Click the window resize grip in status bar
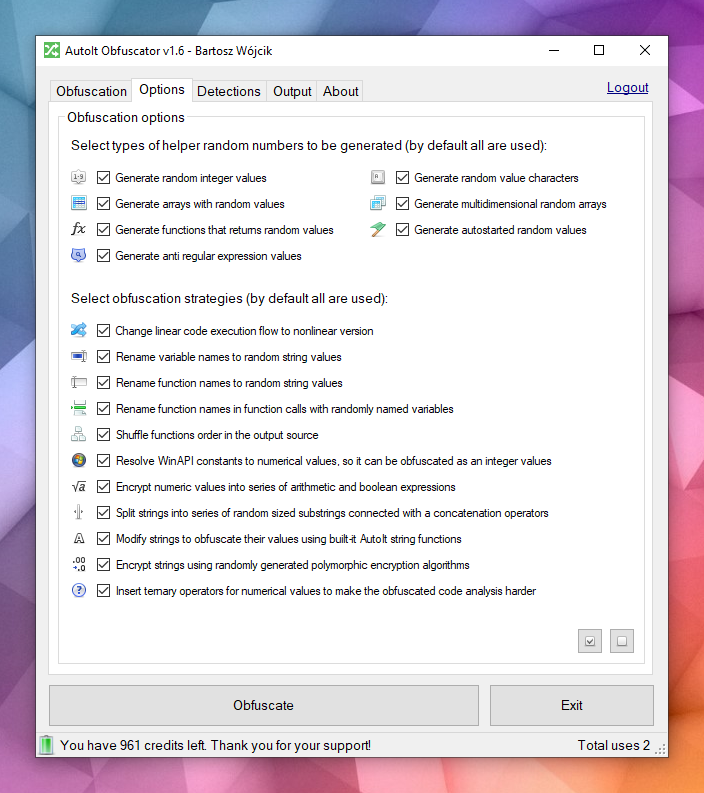704x793 pixels. (x=660, y=750)
